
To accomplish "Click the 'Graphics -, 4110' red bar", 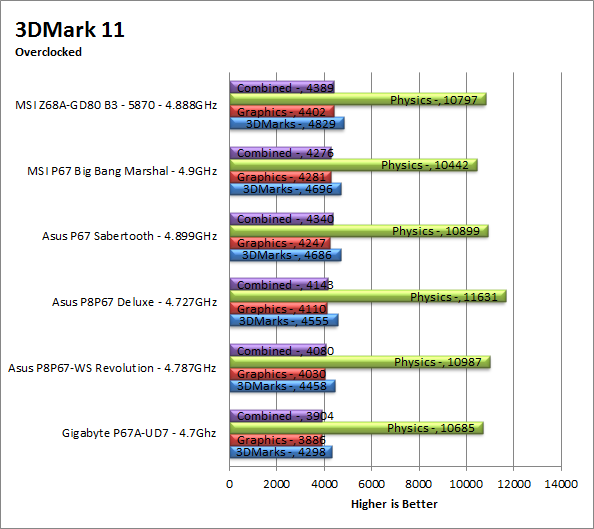I will coord(279,308).
